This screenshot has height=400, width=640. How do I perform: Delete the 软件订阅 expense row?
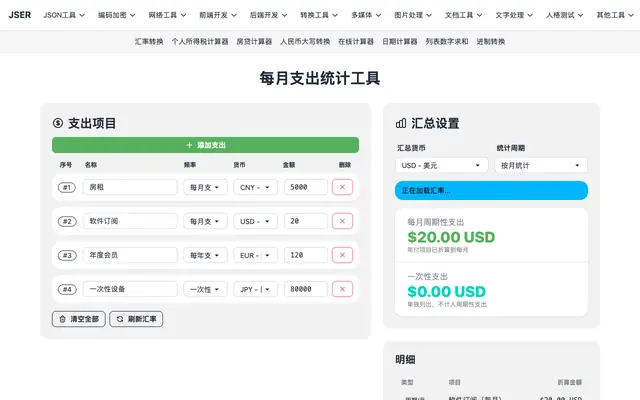point(342,221)
